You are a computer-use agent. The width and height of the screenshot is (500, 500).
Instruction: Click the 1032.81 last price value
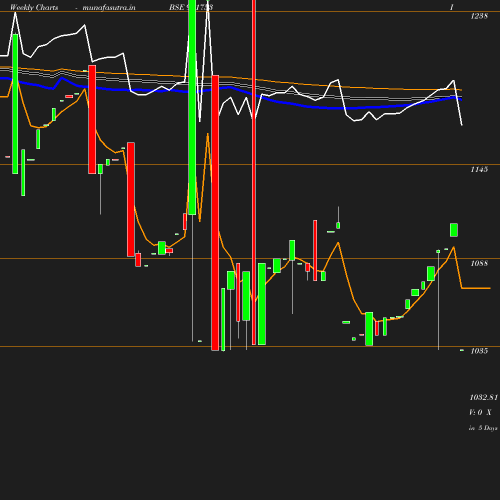(x=484, y=397)
